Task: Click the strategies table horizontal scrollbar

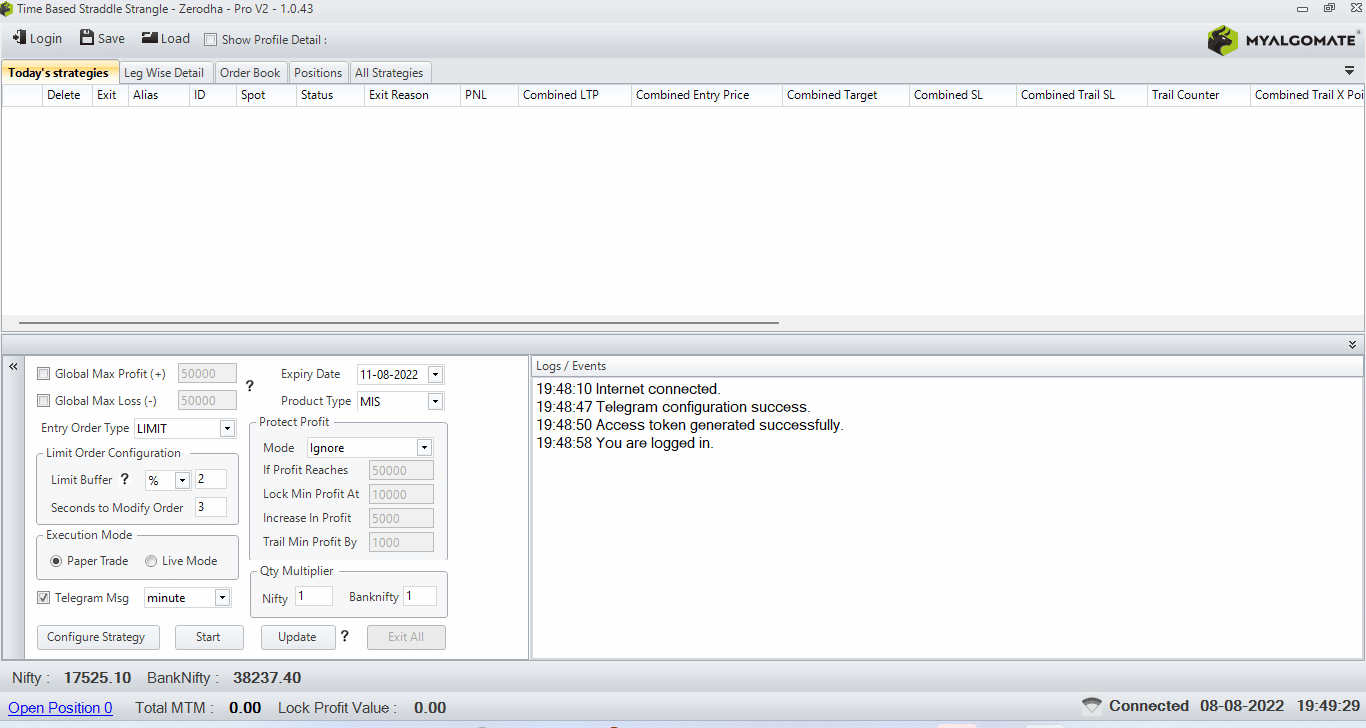Action: [x=398, y=323]
